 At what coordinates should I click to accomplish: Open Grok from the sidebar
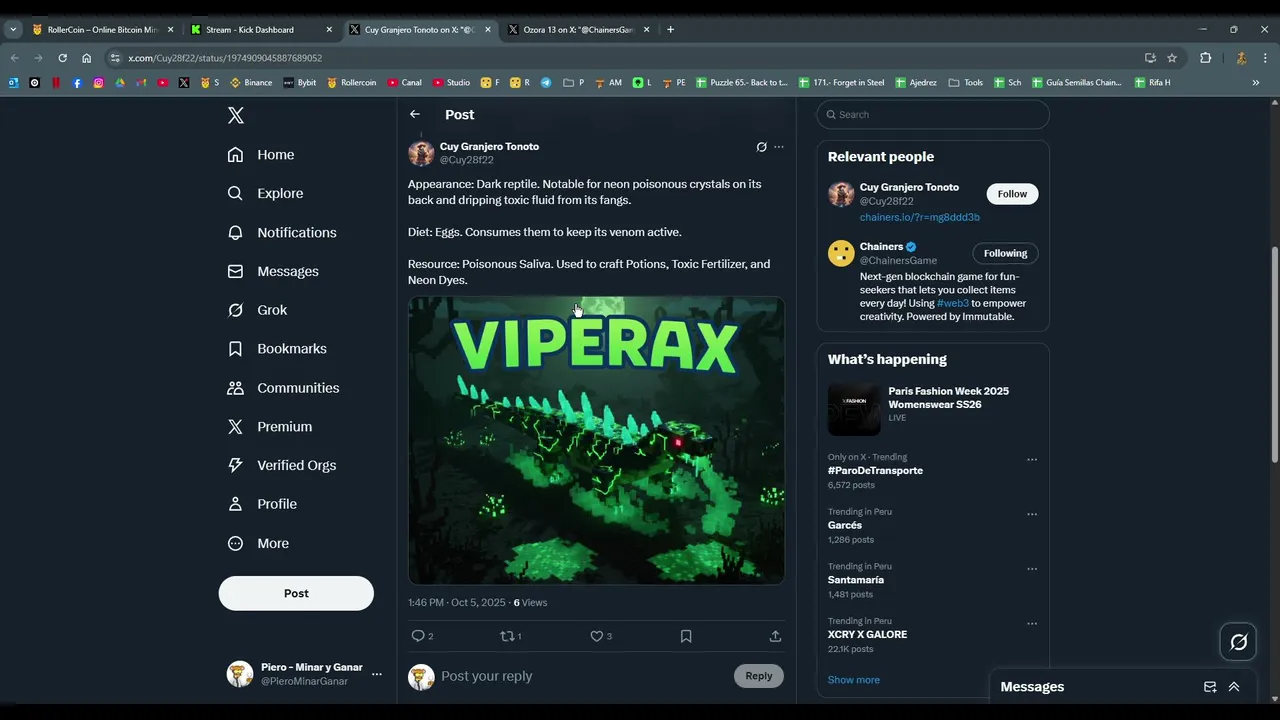(x=257, y=310)
